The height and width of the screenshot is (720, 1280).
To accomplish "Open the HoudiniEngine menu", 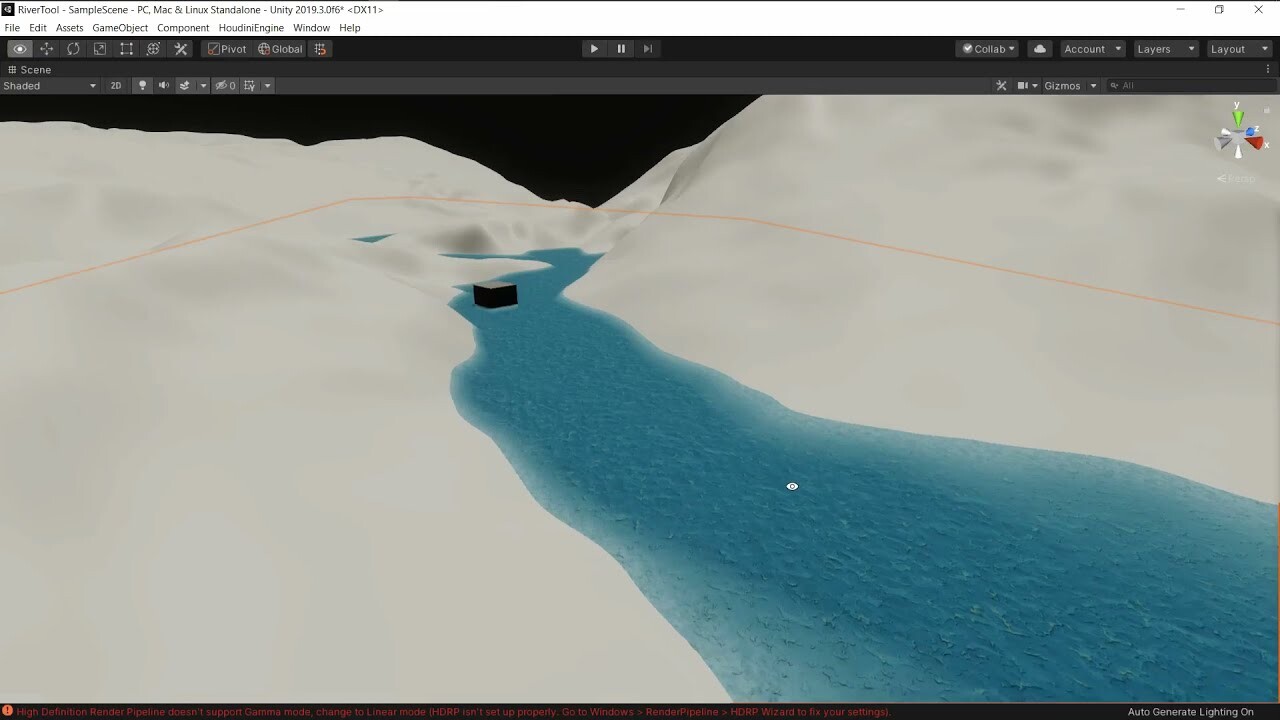I will (x=251, y=27).
